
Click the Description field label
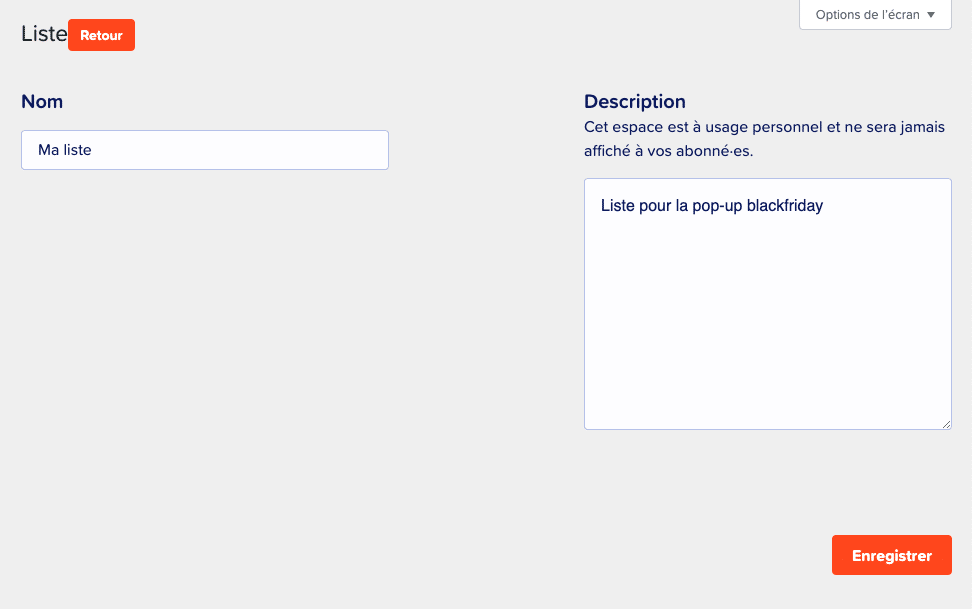(x=635, y=101)
